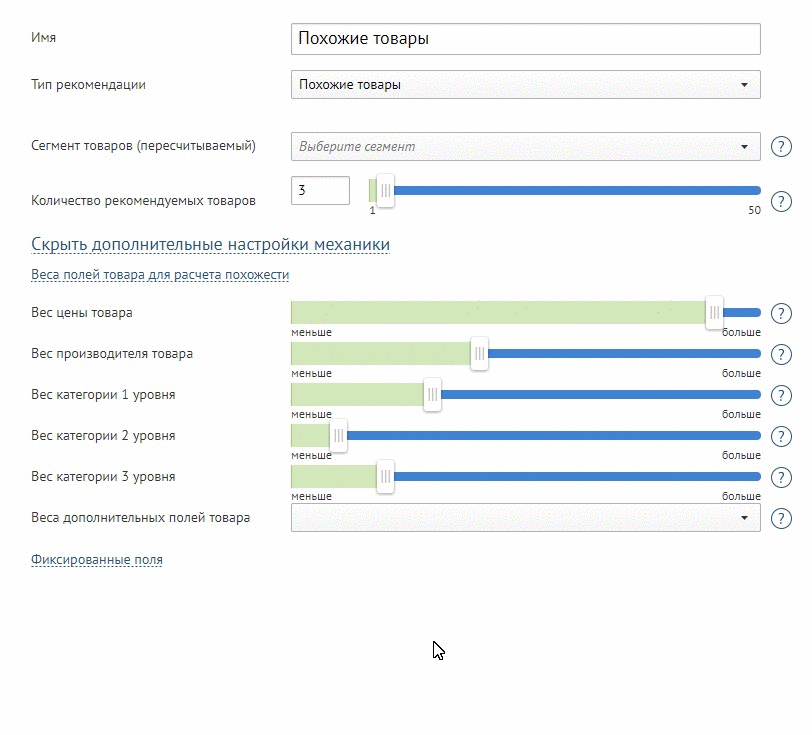This screenshot has width=812, height=735.
Task: Click the Вес производителя товара slider handle
Action: point(480,354)
